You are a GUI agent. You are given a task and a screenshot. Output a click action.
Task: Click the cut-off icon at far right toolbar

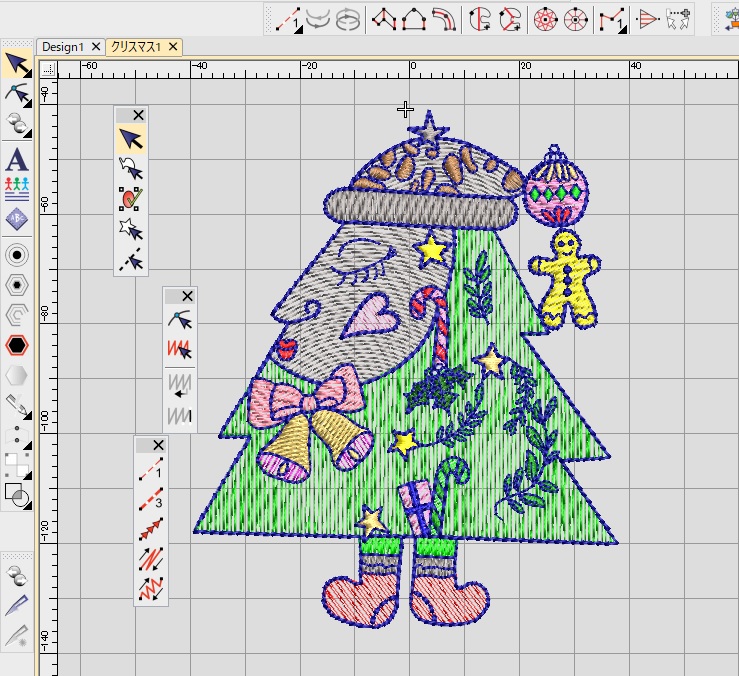click(731, 20)
